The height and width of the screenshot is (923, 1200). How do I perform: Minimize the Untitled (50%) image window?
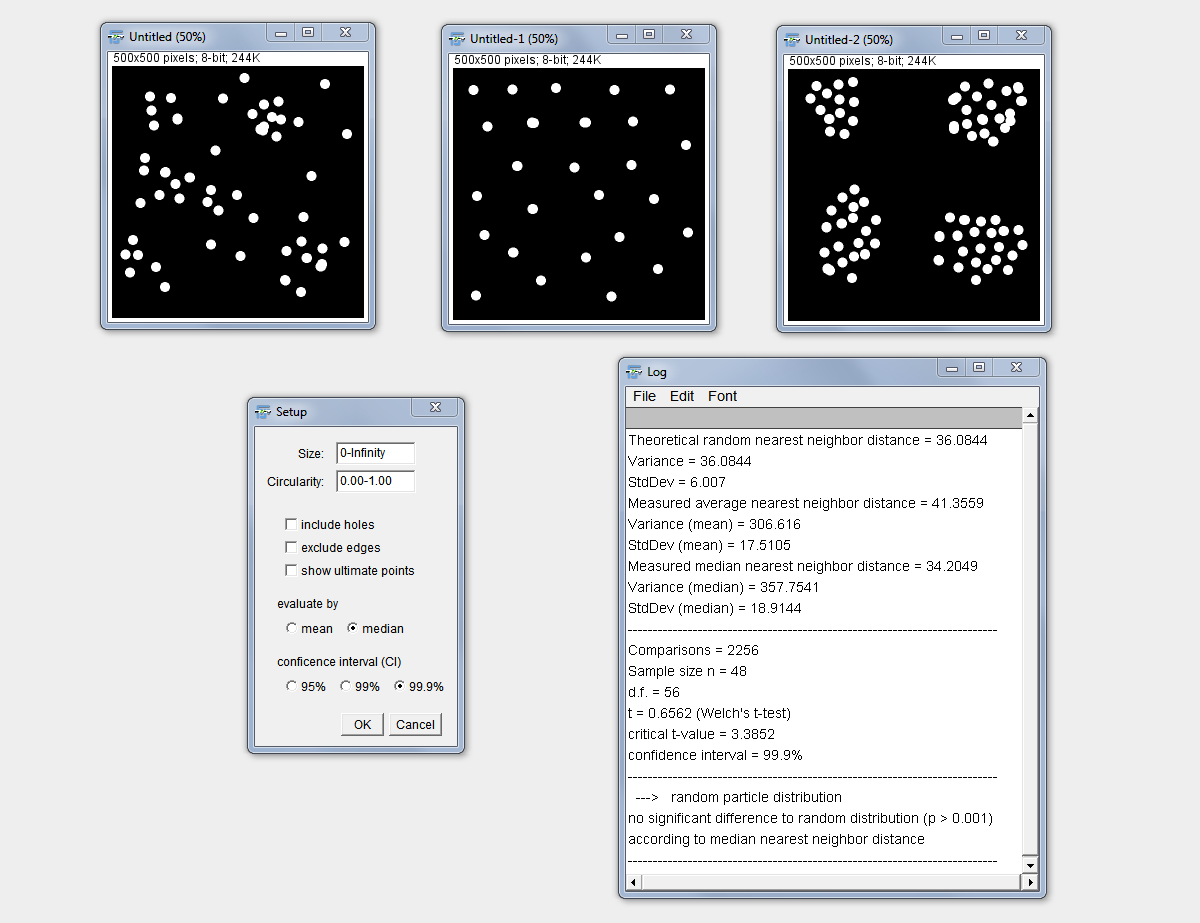coord(281,33)
